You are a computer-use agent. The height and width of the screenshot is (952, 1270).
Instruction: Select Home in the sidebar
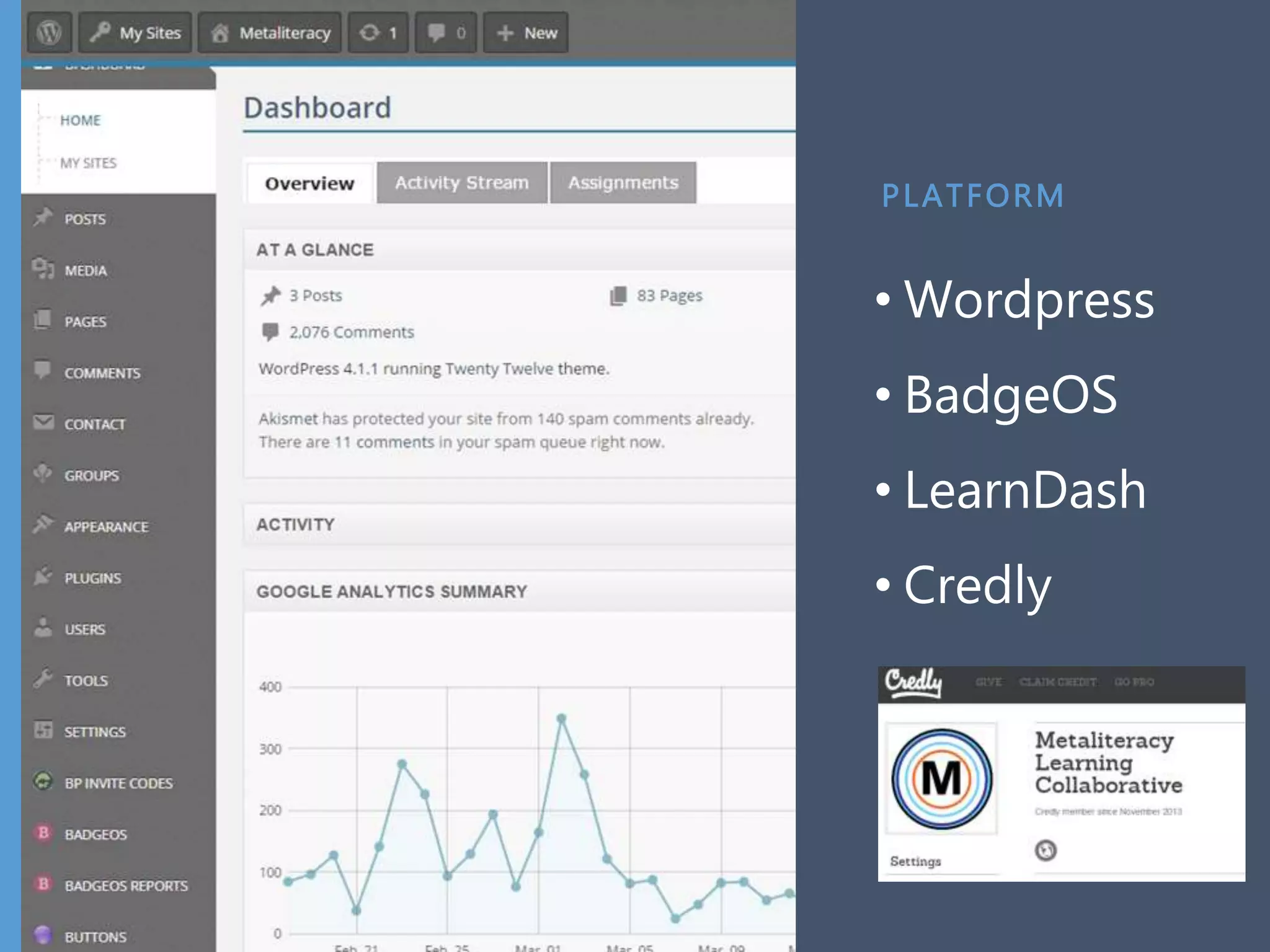click(x=80, y=120)
